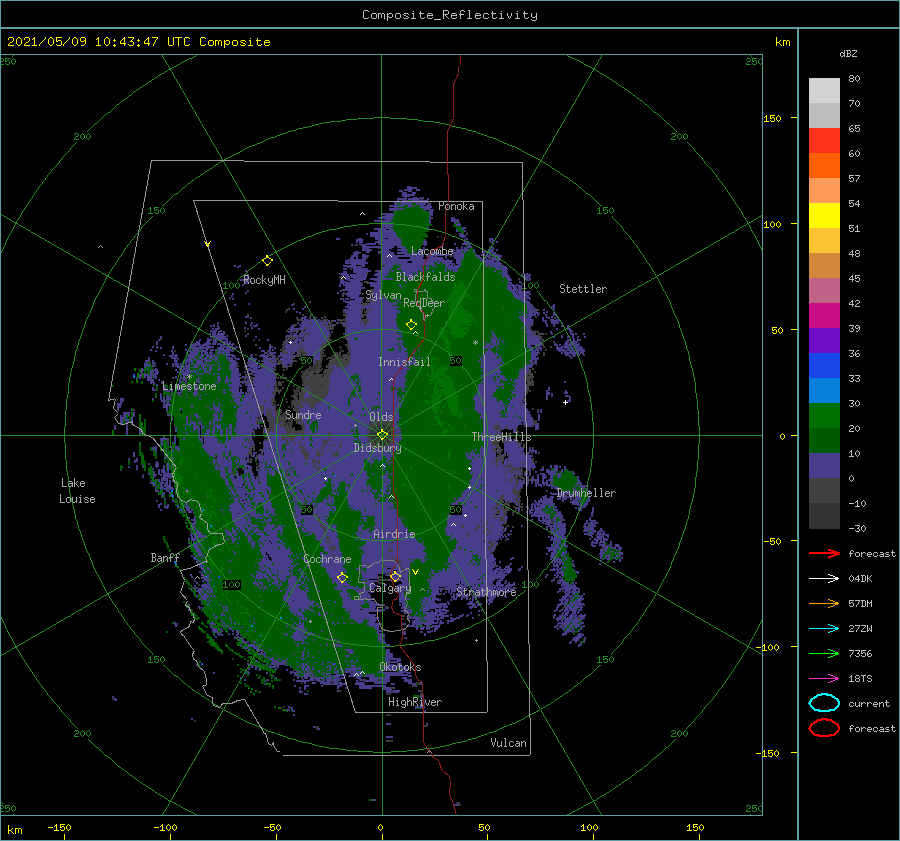Click the green 7356 arrow icon

(x=824, y=653)
